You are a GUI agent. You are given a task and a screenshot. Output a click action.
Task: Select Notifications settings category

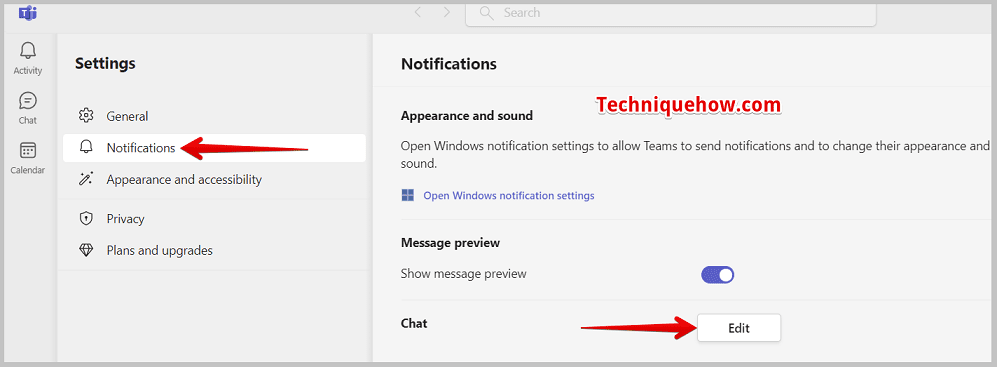(x=214, y=148)
